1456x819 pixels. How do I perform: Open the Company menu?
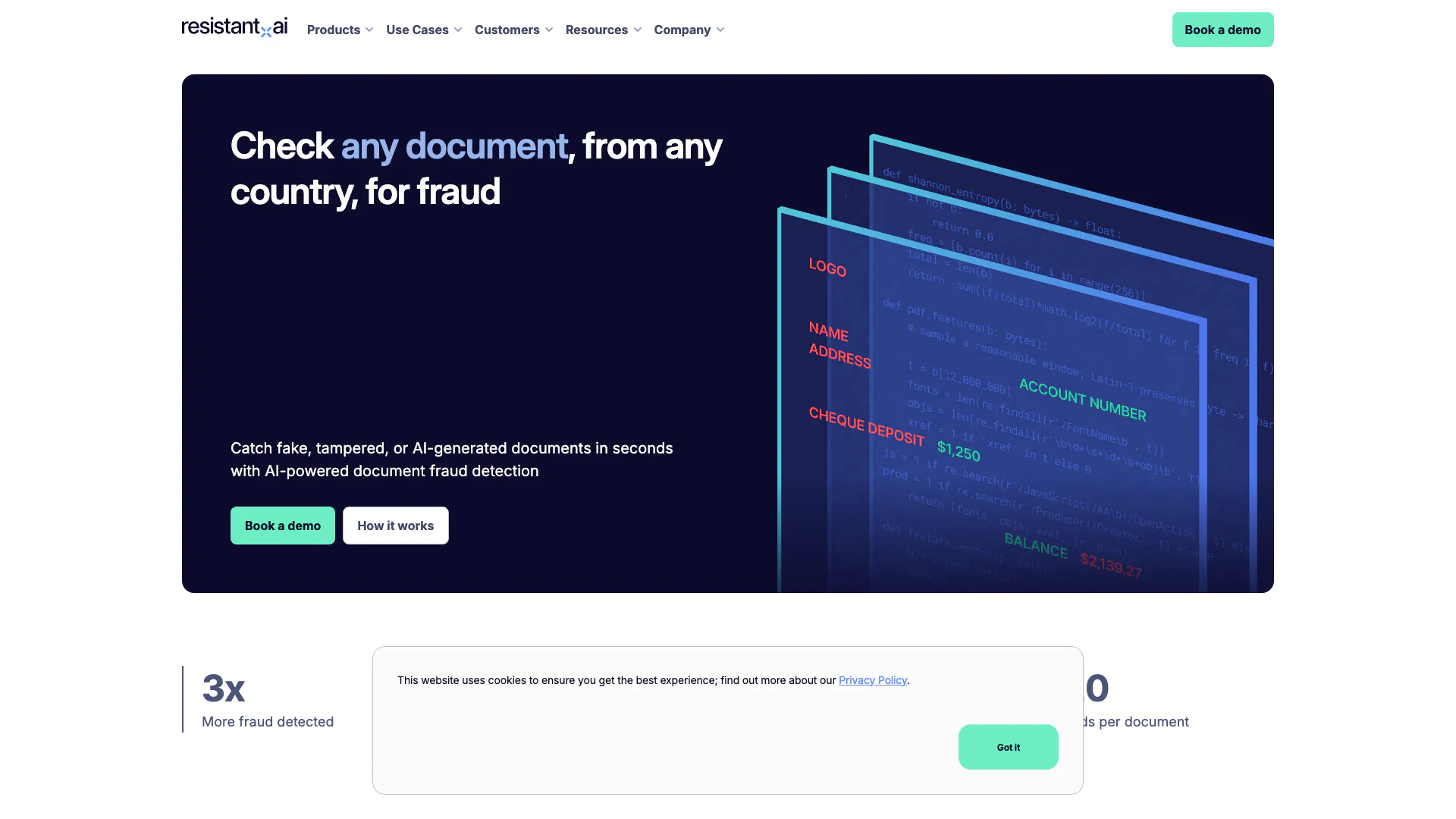click(682, 30)
